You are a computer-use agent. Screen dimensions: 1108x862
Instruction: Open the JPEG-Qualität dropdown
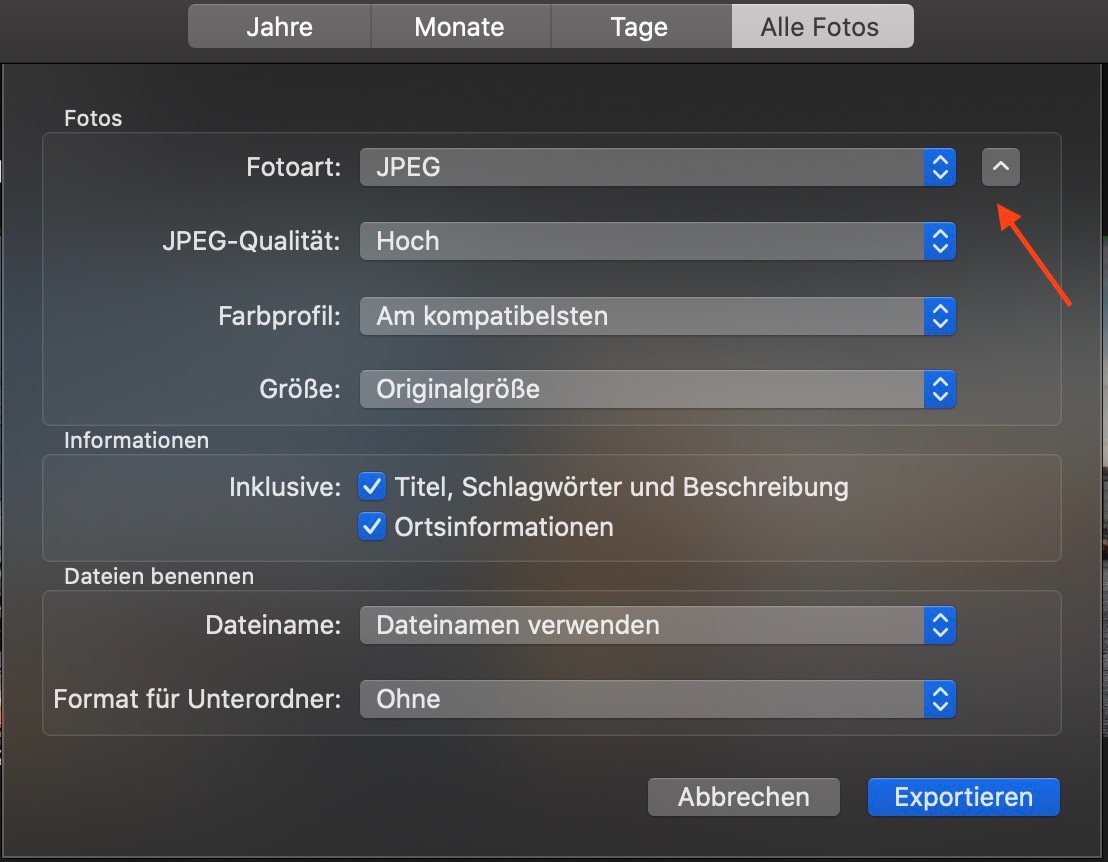click(x=642, y=241)
